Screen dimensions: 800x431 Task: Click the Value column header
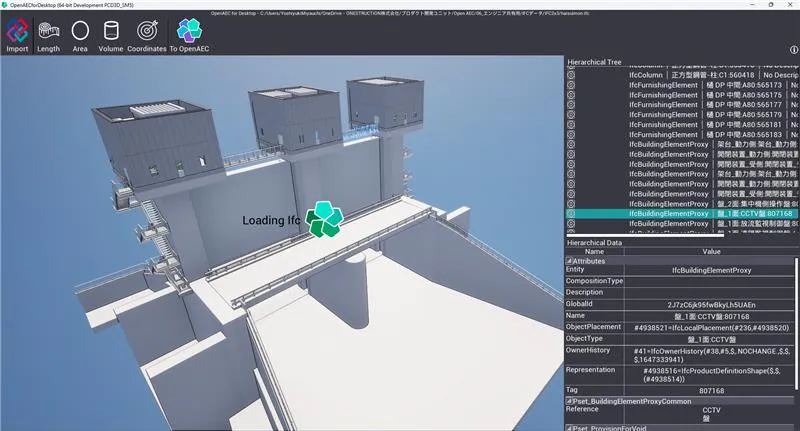pyautogui.click(x=711, y=252)
